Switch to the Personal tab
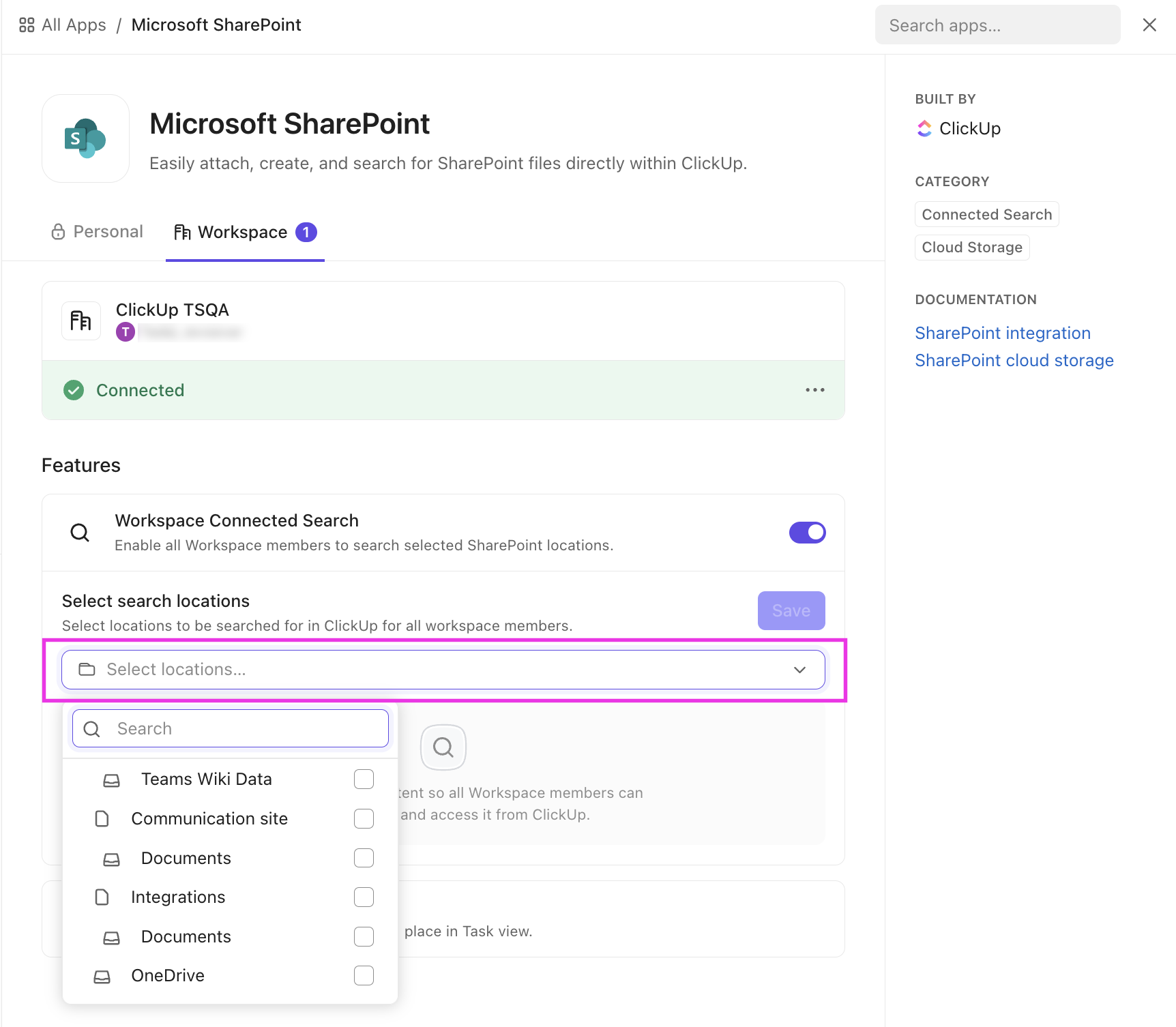 click(x=98, y=232)
